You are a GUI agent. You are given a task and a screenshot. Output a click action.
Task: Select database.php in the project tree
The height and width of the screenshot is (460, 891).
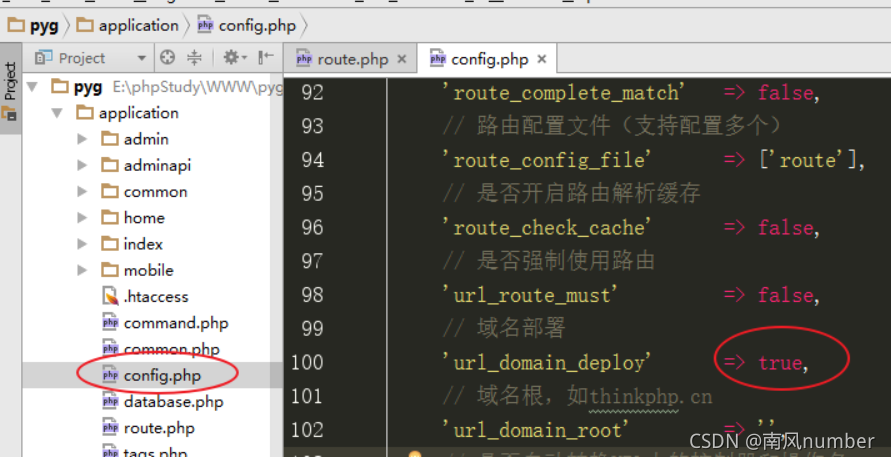[x=174, y=402]
